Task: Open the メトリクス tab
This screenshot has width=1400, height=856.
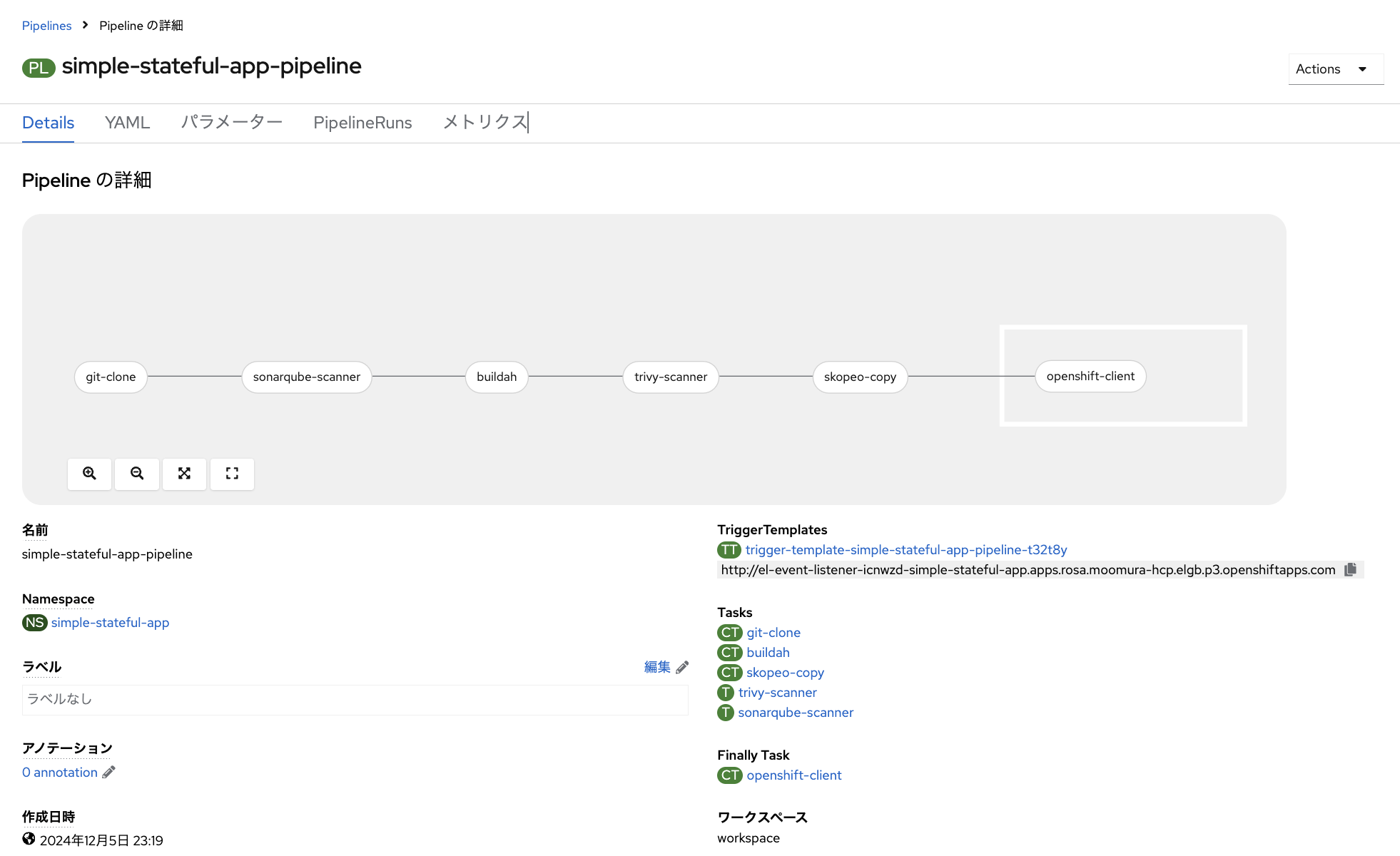Action: click(x=485, y=123)
